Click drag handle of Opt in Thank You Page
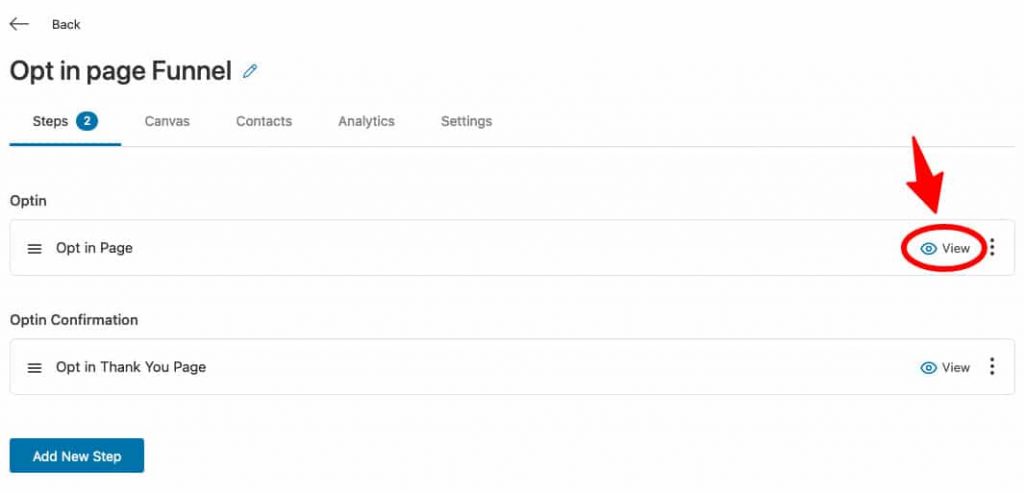This screenshot has height=493, width=1024. [x=35, y=368]
